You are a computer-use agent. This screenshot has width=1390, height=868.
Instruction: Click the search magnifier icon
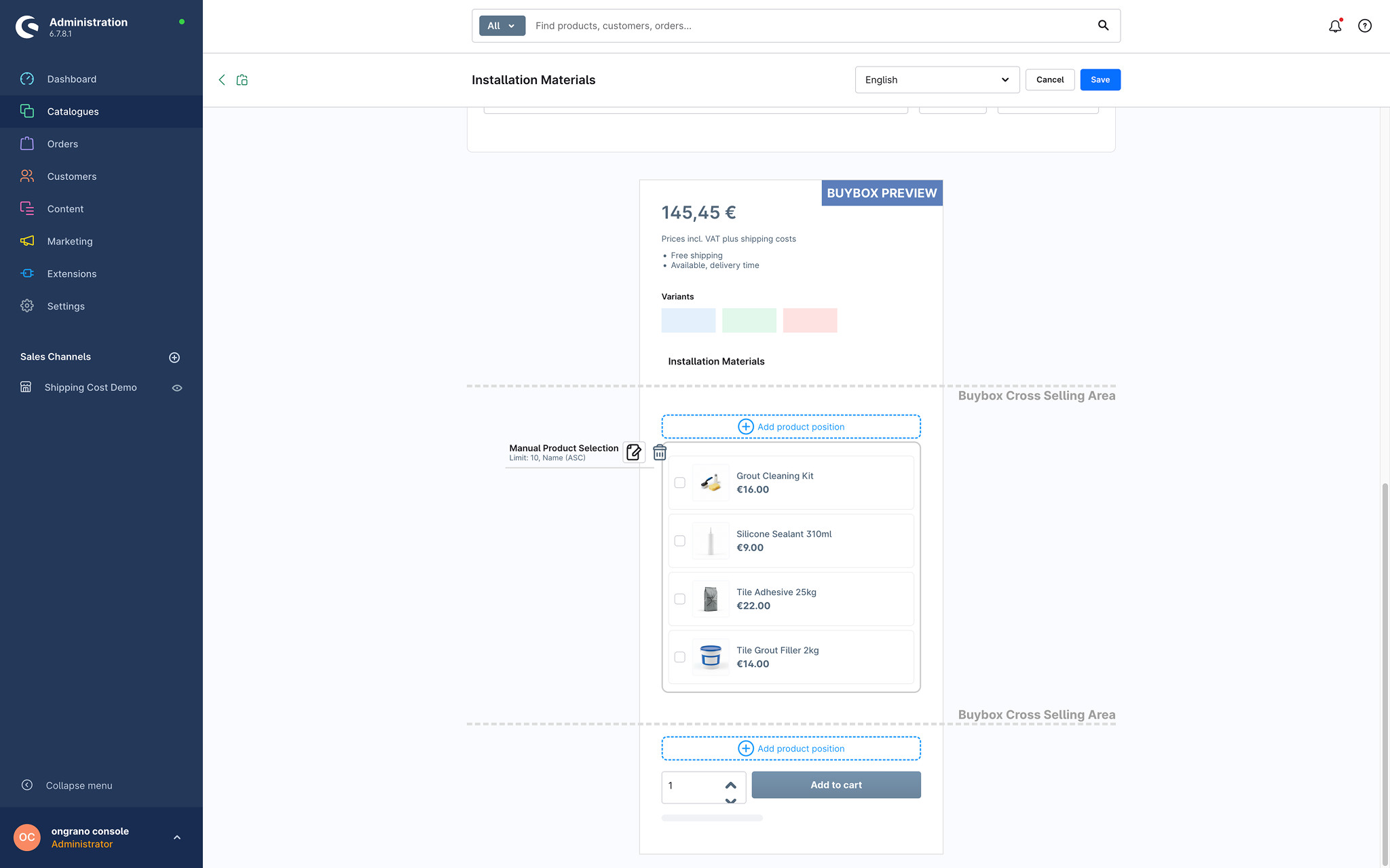(1104, 25)
